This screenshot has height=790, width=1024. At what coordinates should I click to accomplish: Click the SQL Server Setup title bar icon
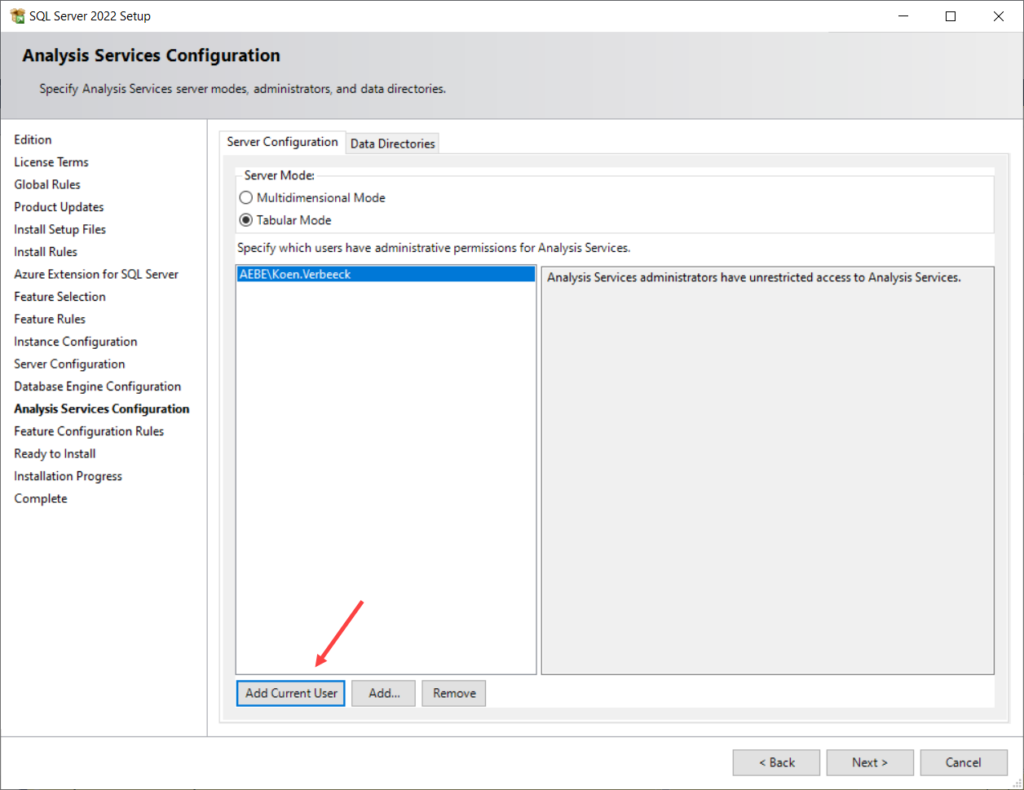click(x=18, y=16)
